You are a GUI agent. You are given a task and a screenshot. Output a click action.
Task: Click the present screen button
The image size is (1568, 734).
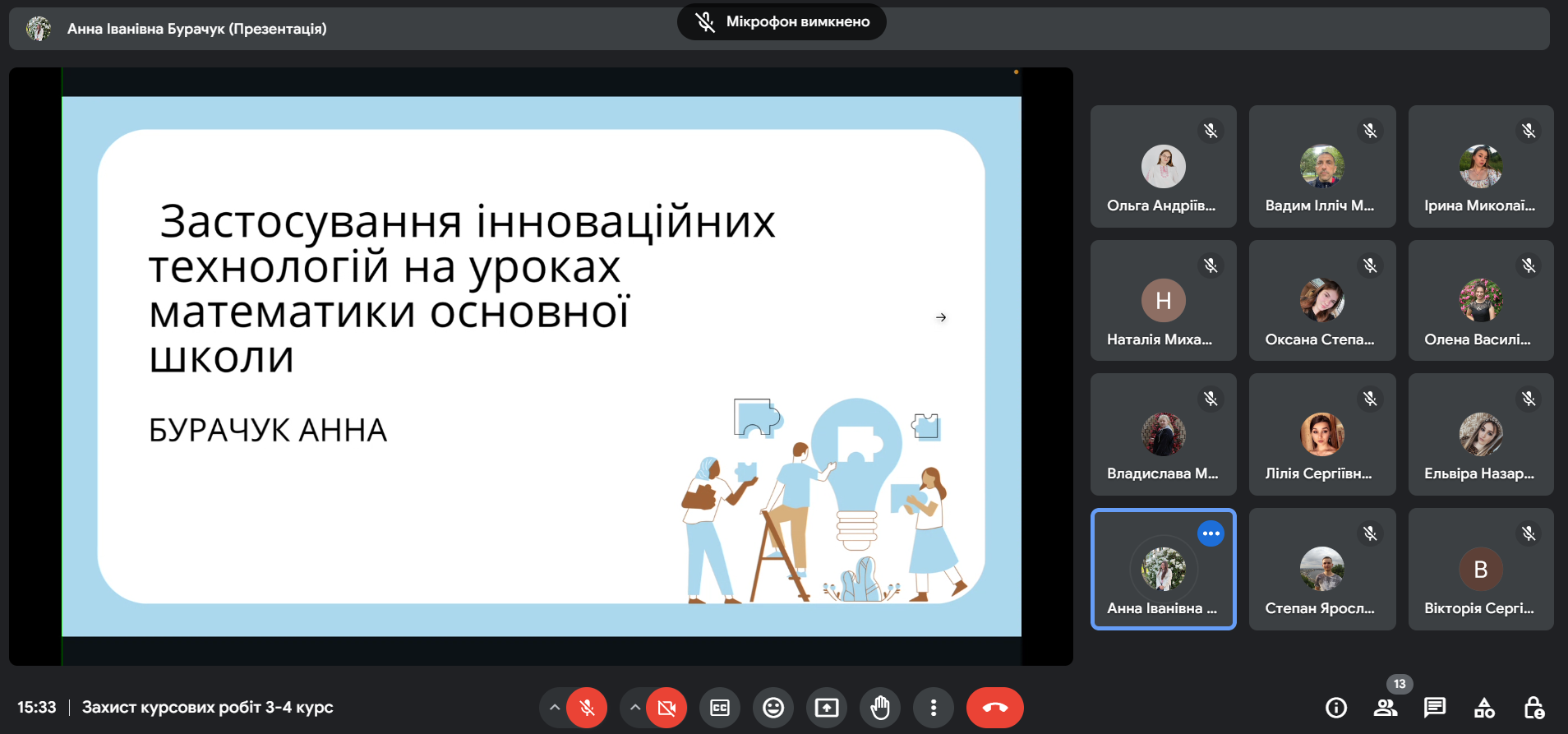[827, 708]
